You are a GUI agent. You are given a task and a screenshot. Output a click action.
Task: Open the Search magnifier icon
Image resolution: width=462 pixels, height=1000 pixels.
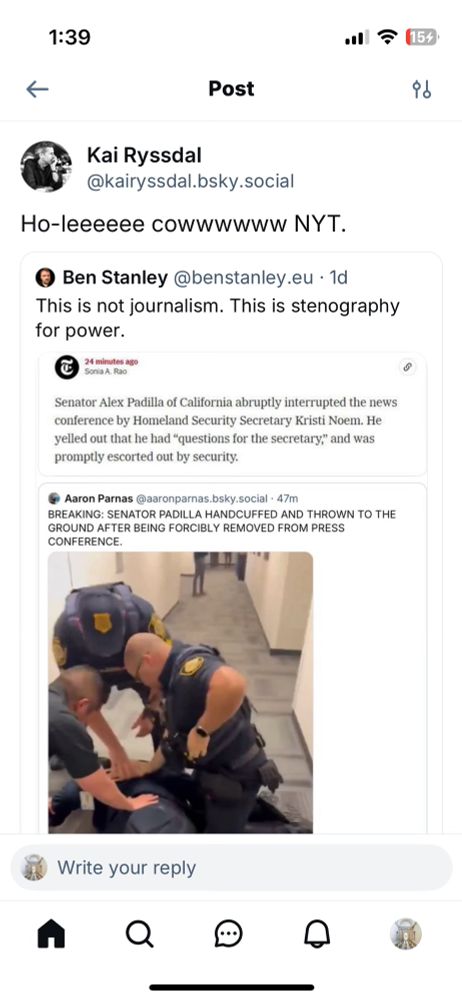pos(140,935)
